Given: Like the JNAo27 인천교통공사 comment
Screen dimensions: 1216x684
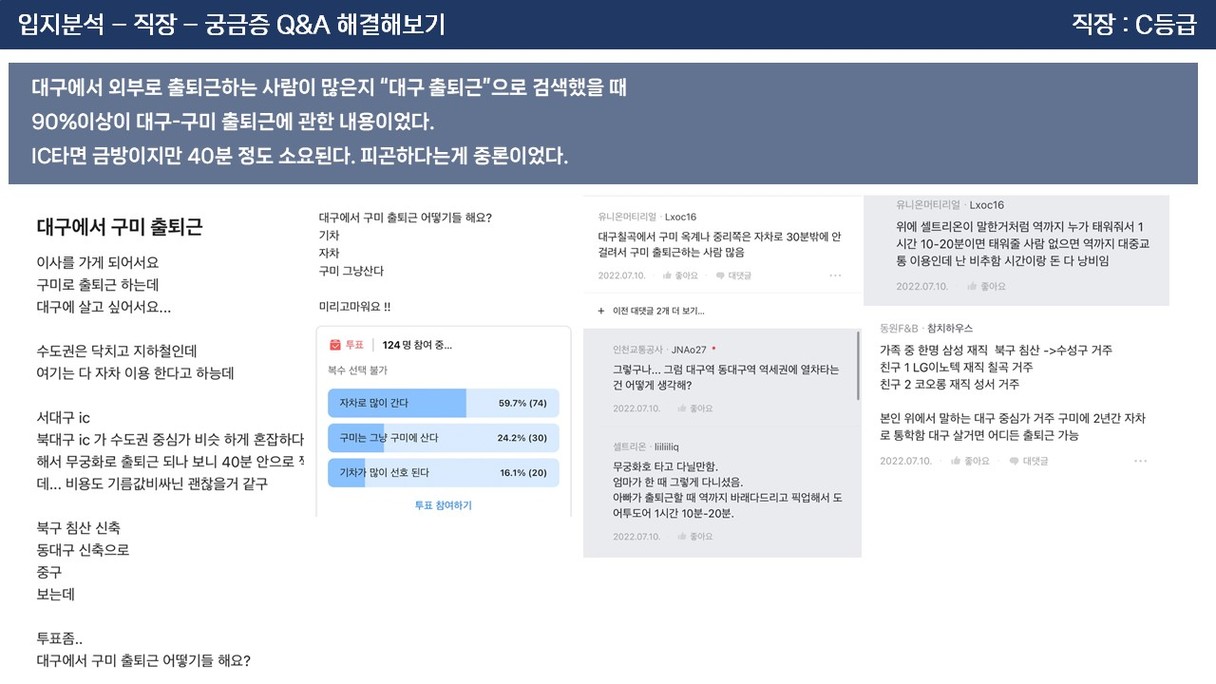Looking at the screenshot, I should pos(695,408).
